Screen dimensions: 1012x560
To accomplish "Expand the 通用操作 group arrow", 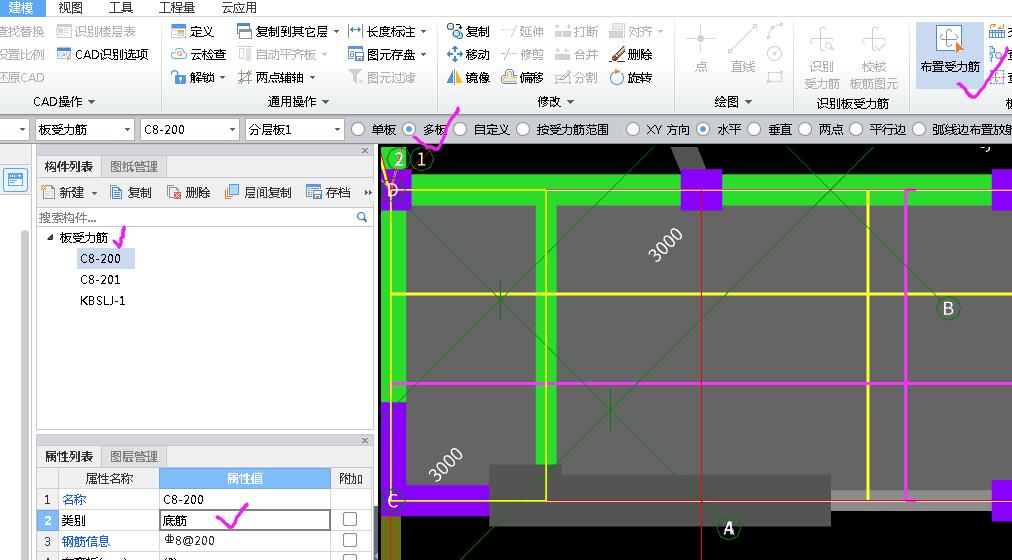I will click(325, 102).
